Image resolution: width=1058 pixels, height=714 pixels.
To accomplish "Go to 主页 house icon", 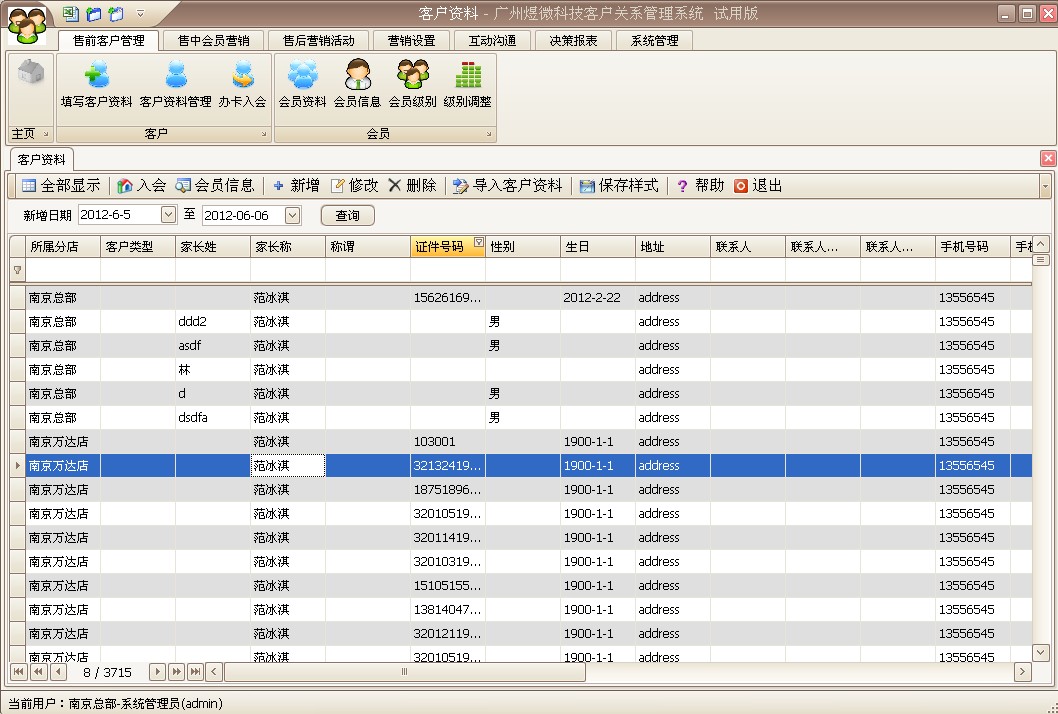I will tap(30, 72).
